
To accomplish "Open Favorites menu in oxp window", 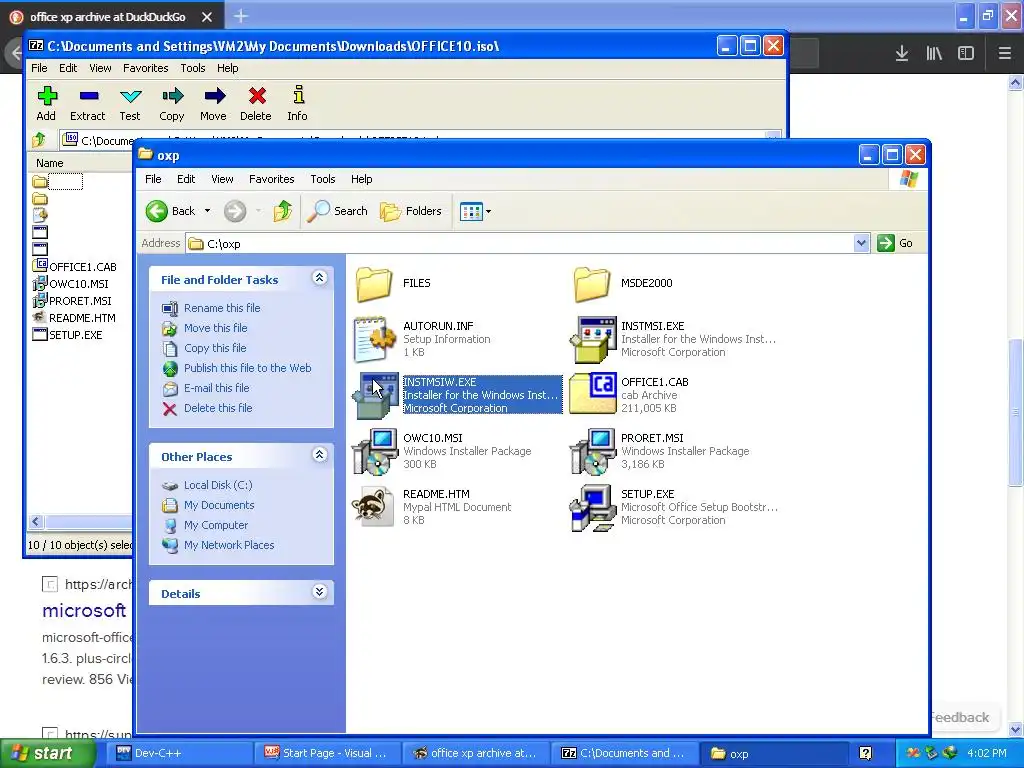I will click(x=272, y=179).
